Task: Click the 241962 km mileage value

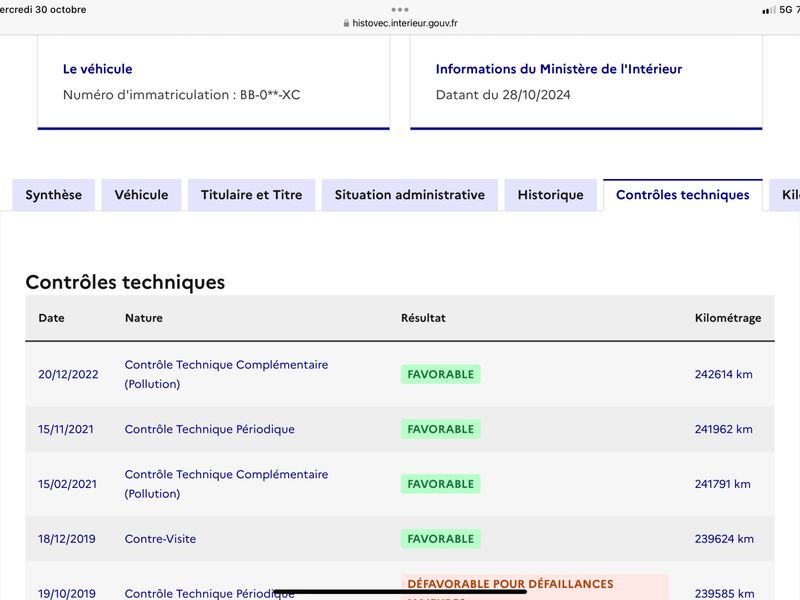Action: pyautogui.click(x=723, y=429)
